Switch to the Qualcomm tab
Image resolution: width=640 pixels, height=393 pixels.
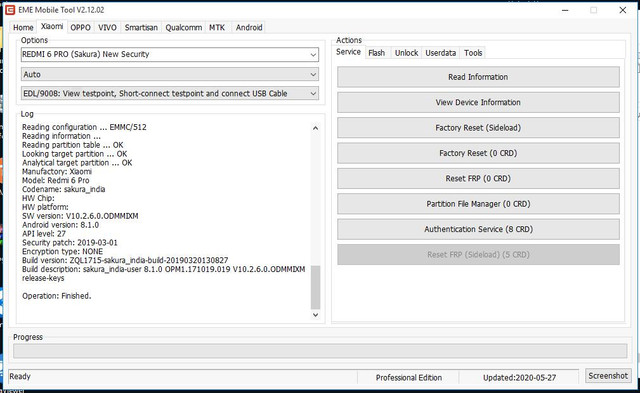pos(184,27)
